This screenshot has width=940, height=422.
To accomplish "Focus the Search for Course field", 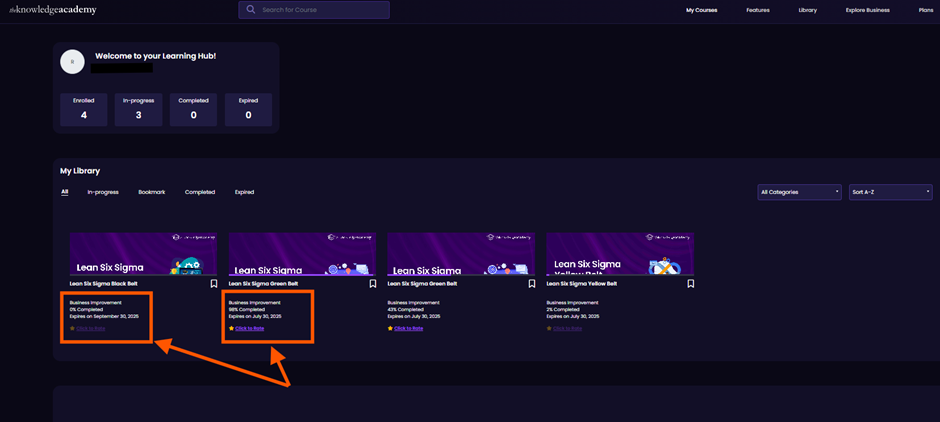I will tap(314, 10).
